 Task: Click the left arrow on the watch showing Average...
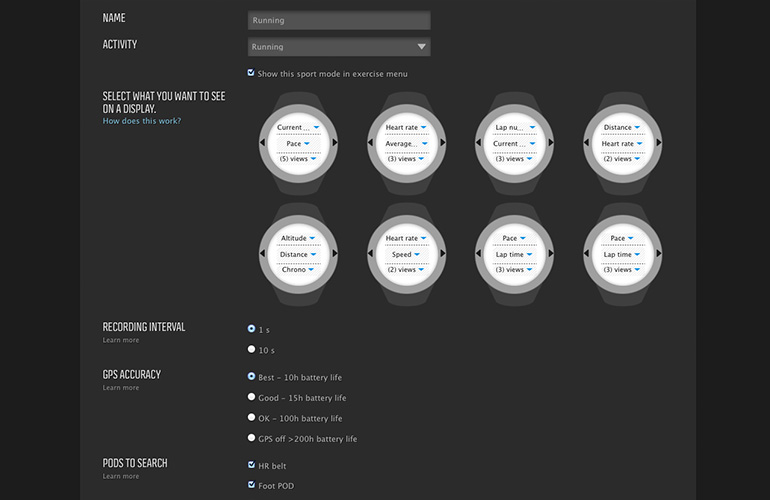370,142
